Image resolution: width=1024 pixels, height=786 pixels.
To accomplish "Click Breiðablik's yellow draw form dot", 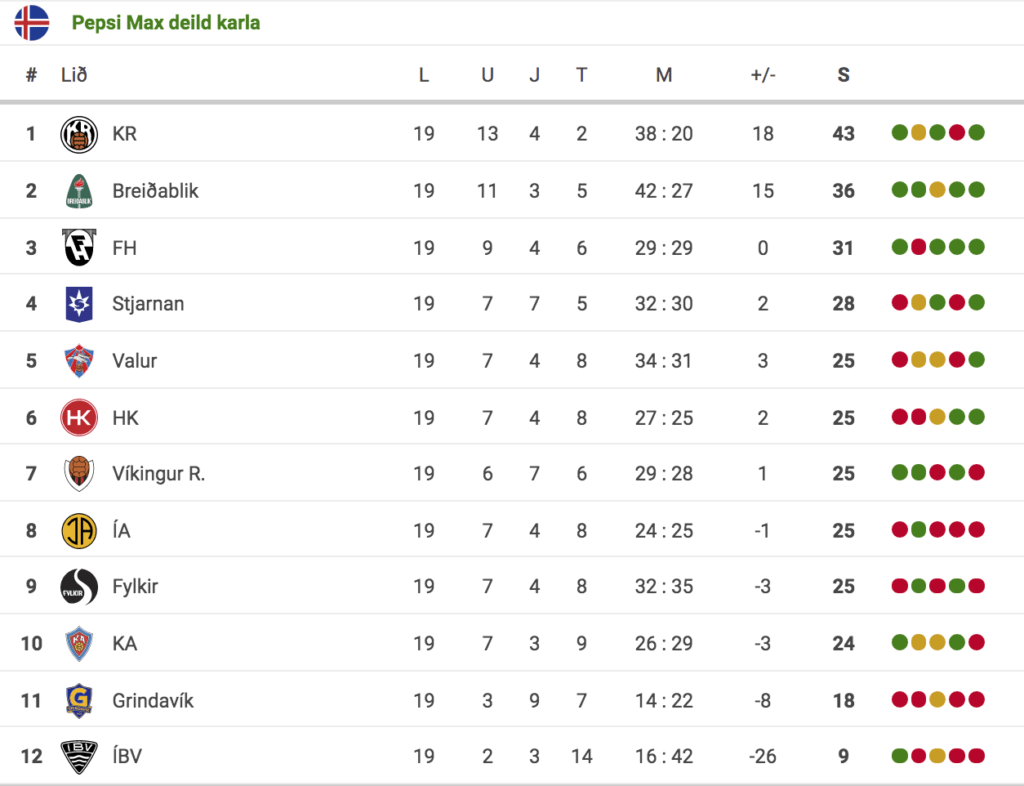I will (x=938, y=190).
